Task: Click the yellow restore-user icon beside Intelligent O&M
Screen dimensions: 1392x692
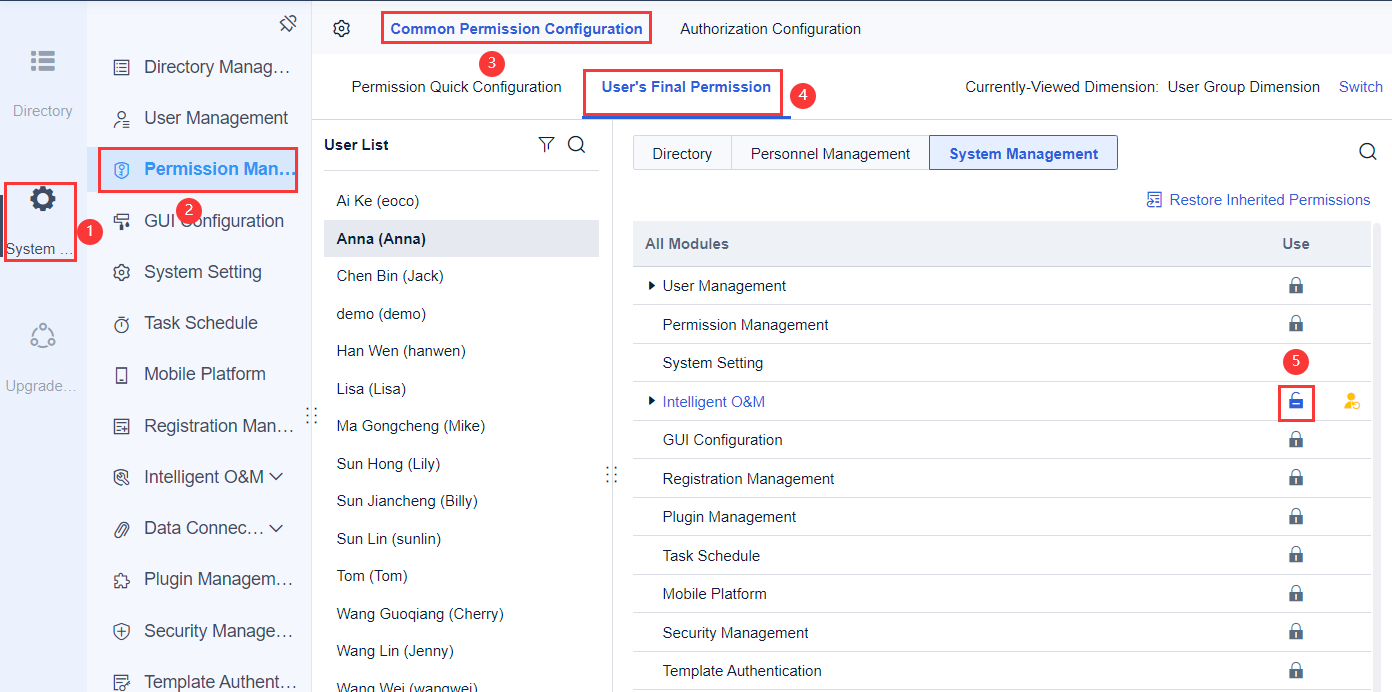Action: [1352, 401]
